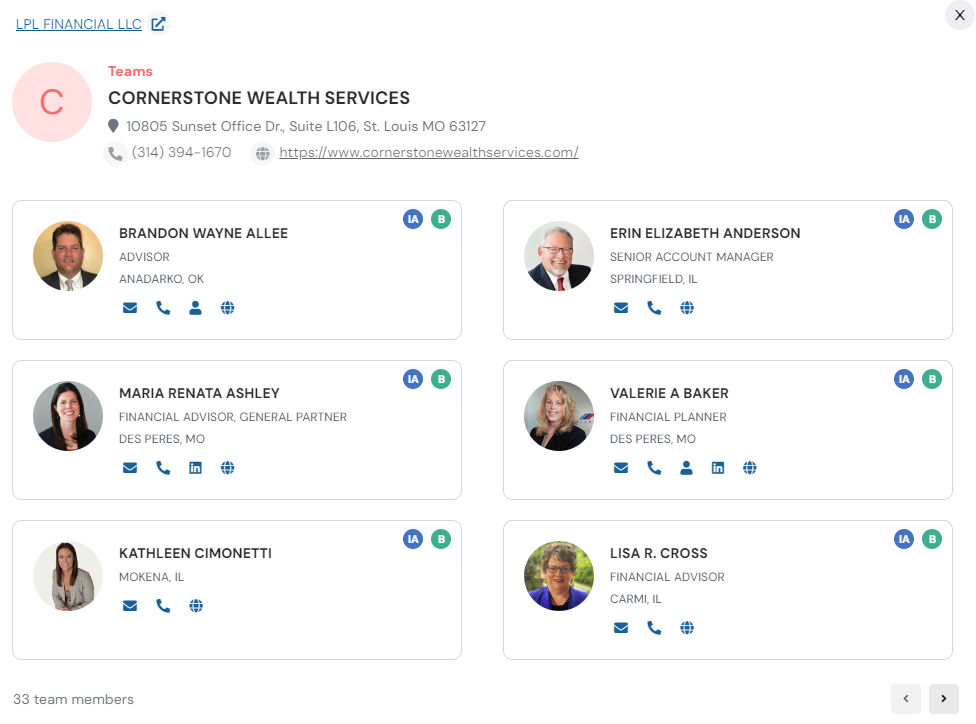Image resolution: width=976 pixels, height=724 pixels.
Task: Go to next page of team members
Action: tap(943, 699)
